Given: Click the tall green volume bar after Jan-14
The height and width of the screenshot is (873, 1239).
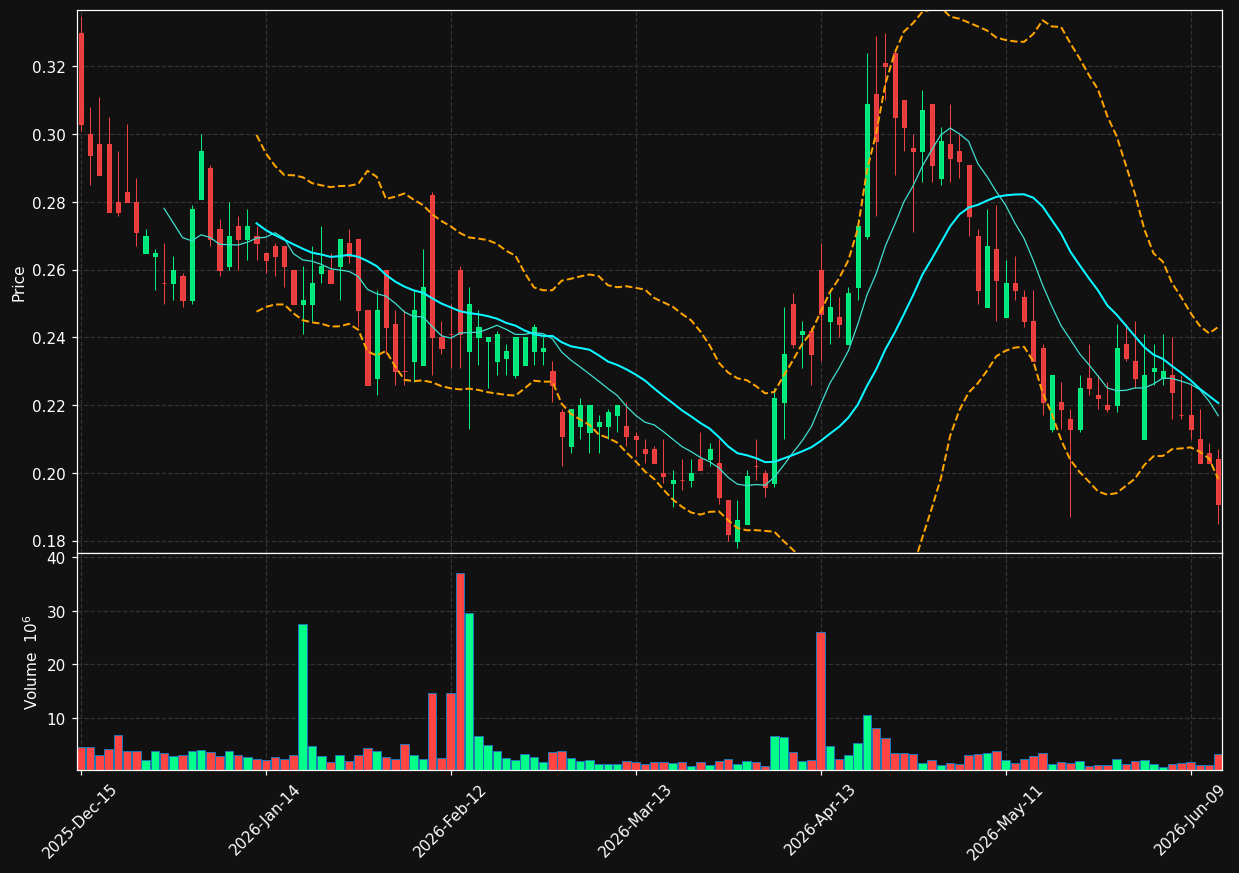Looking at the screenshot, I should click(x=303, y=697).
